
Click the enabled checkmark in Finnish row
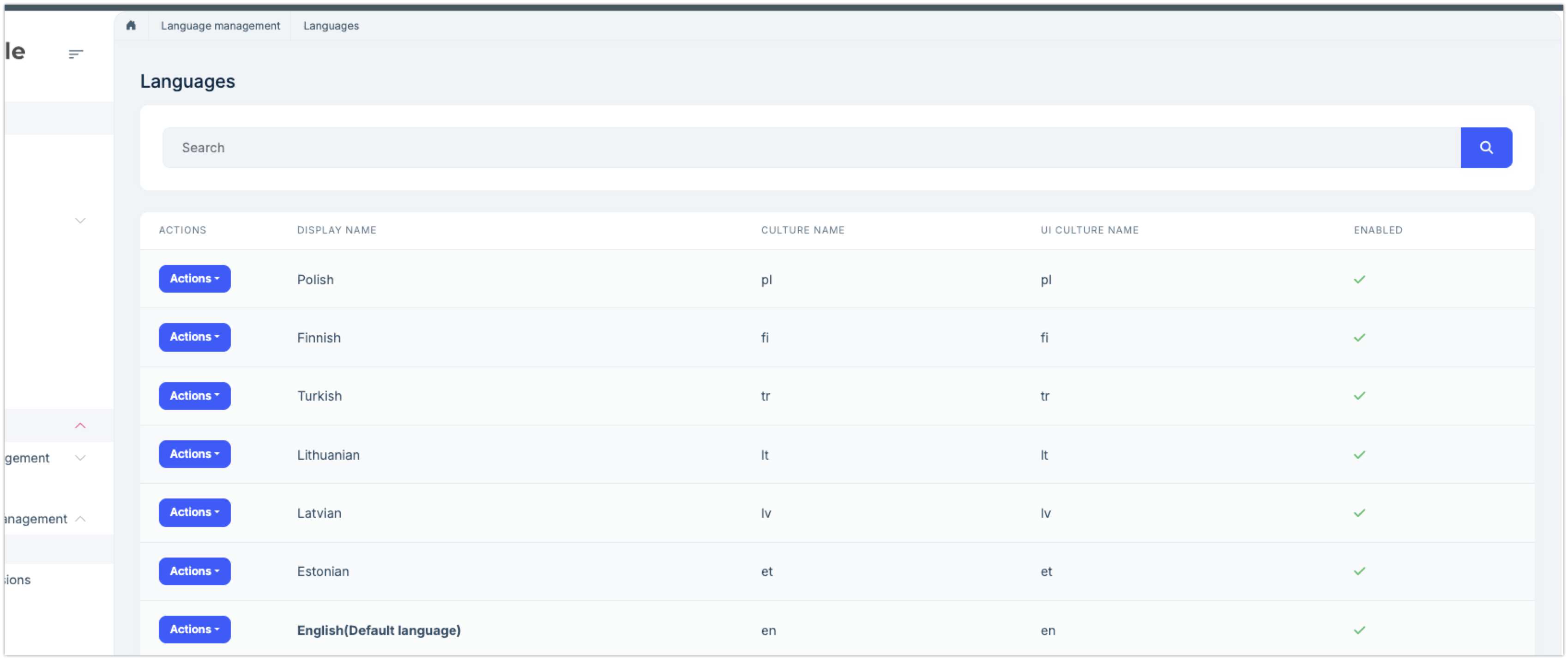point(1359,337)
